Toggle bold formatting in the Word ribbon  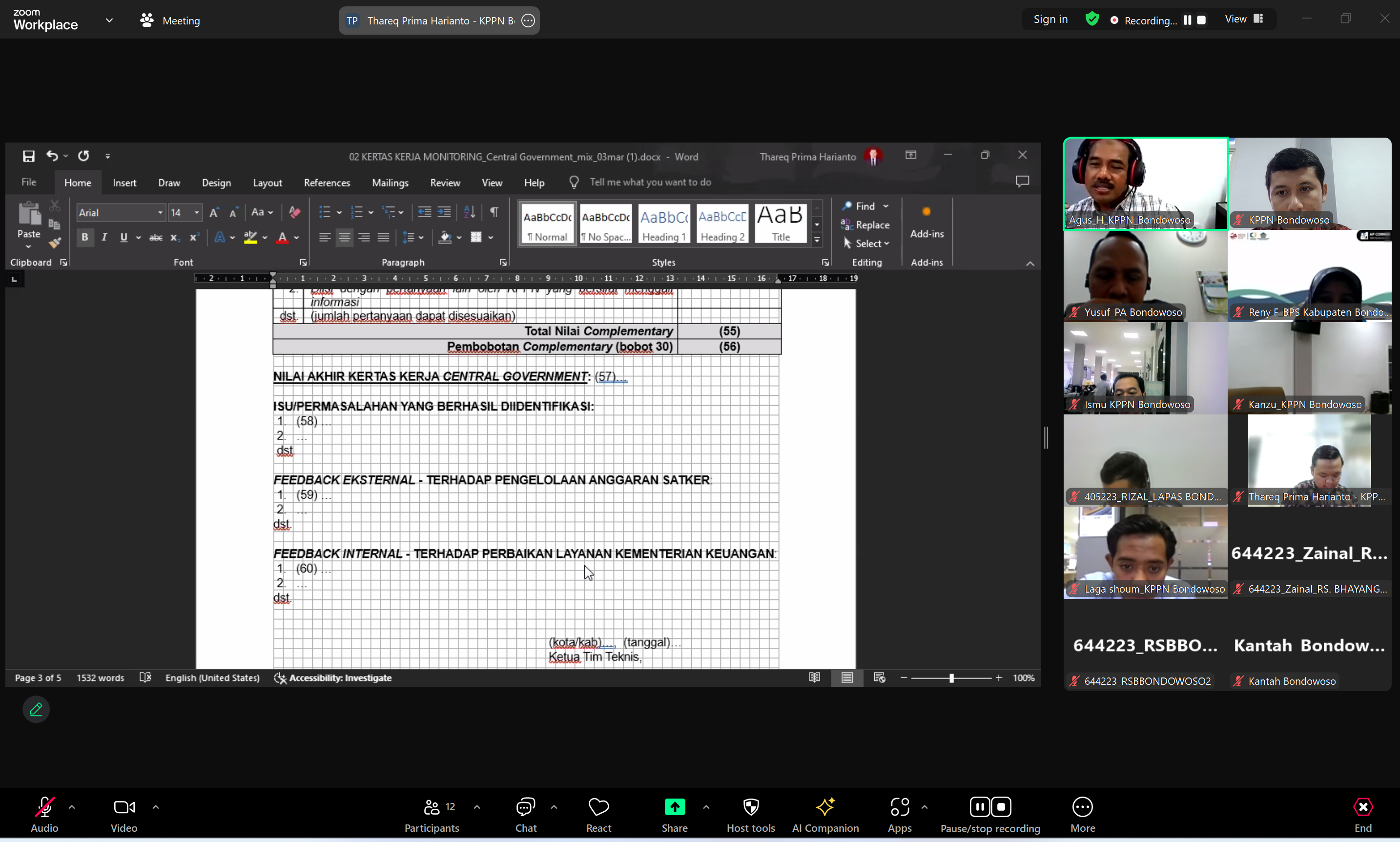pyautogui.click(x=84, y=237)
